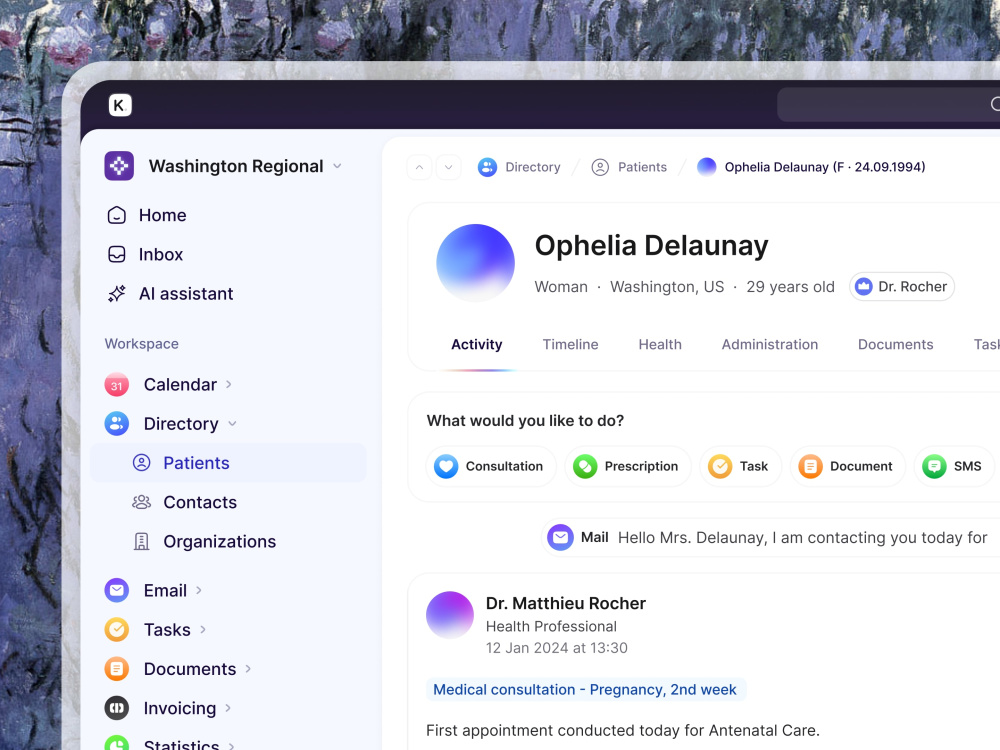This screenshot has width=1000, height=750.
Task: Expand the Calendar section chevron
Action: [229, 385]
